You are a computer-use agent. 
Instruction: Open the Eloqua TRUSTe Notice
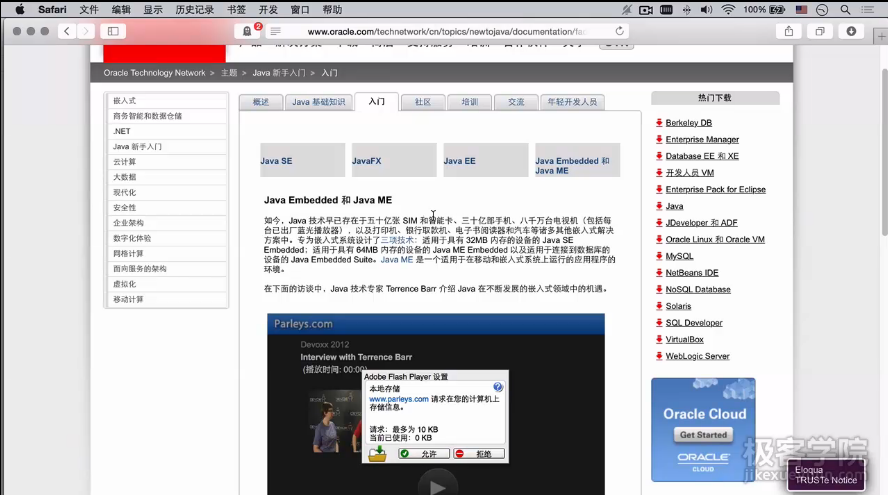point(826,475)
